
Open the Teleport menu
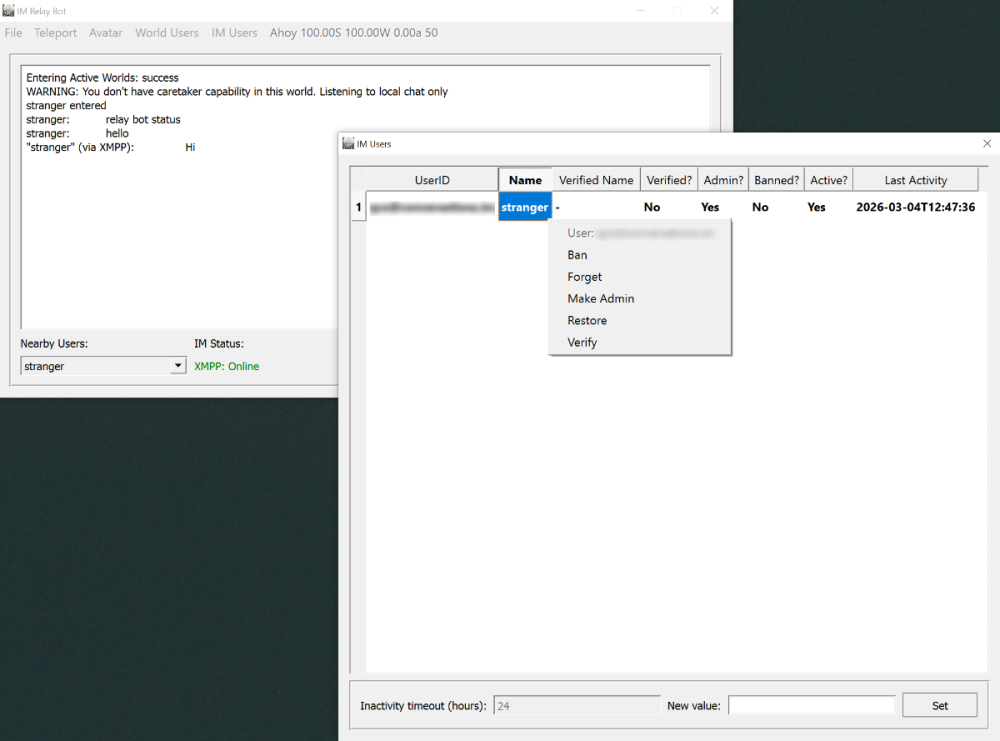pyautogui.click(x=55, y=32)
